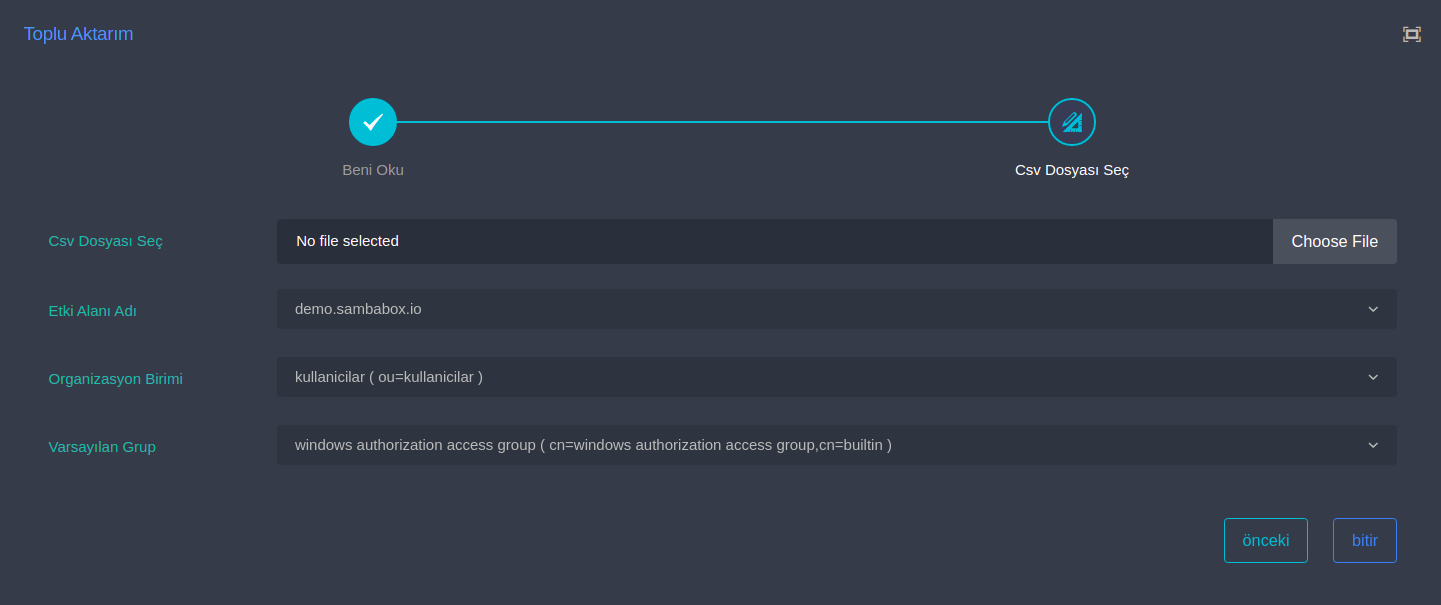Click the önceki button
This screenshot has height=605, width=1441.
1265,540
